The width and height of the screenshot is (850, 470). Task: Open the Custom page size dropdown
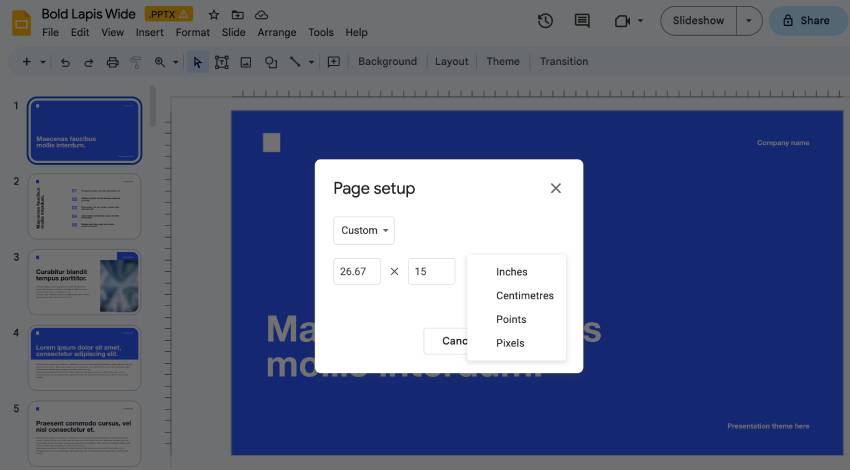click(x=364, y=231)
